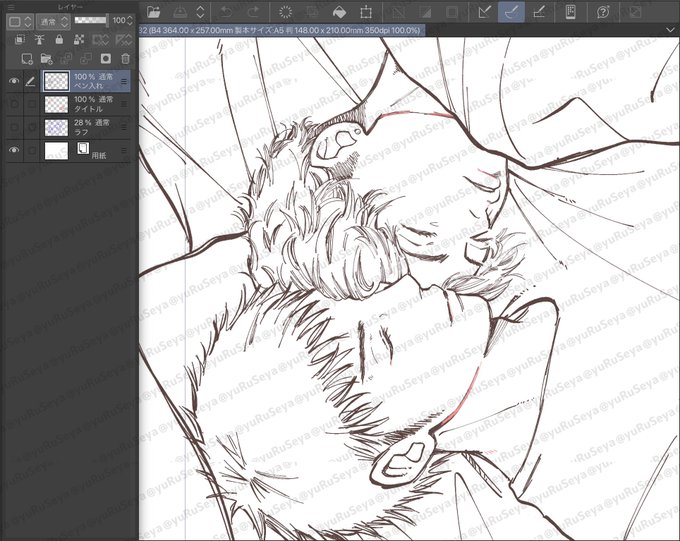
Task: Set as reference layer lighthouse icon
Action: click(39, 40)
